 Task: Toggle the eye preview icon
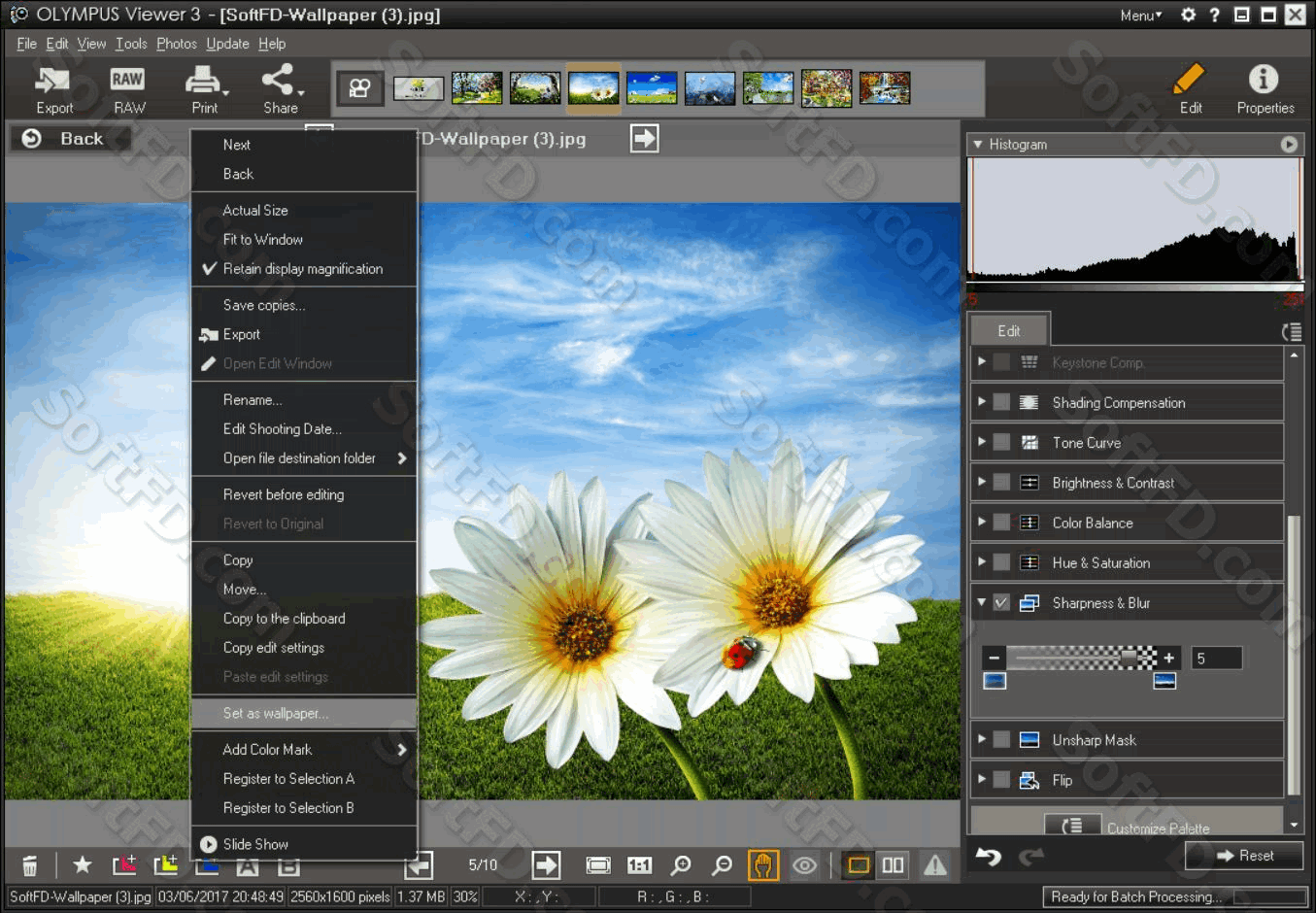(804, 864)
